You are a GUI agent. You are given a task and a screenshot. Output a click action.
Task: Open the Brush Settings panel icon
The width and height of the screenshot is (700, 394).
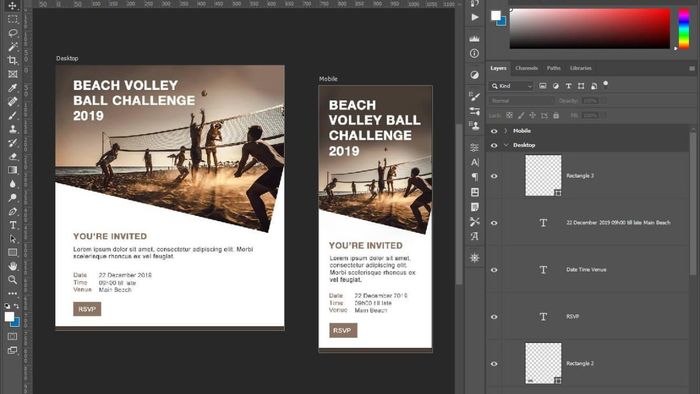pos(475,96)
